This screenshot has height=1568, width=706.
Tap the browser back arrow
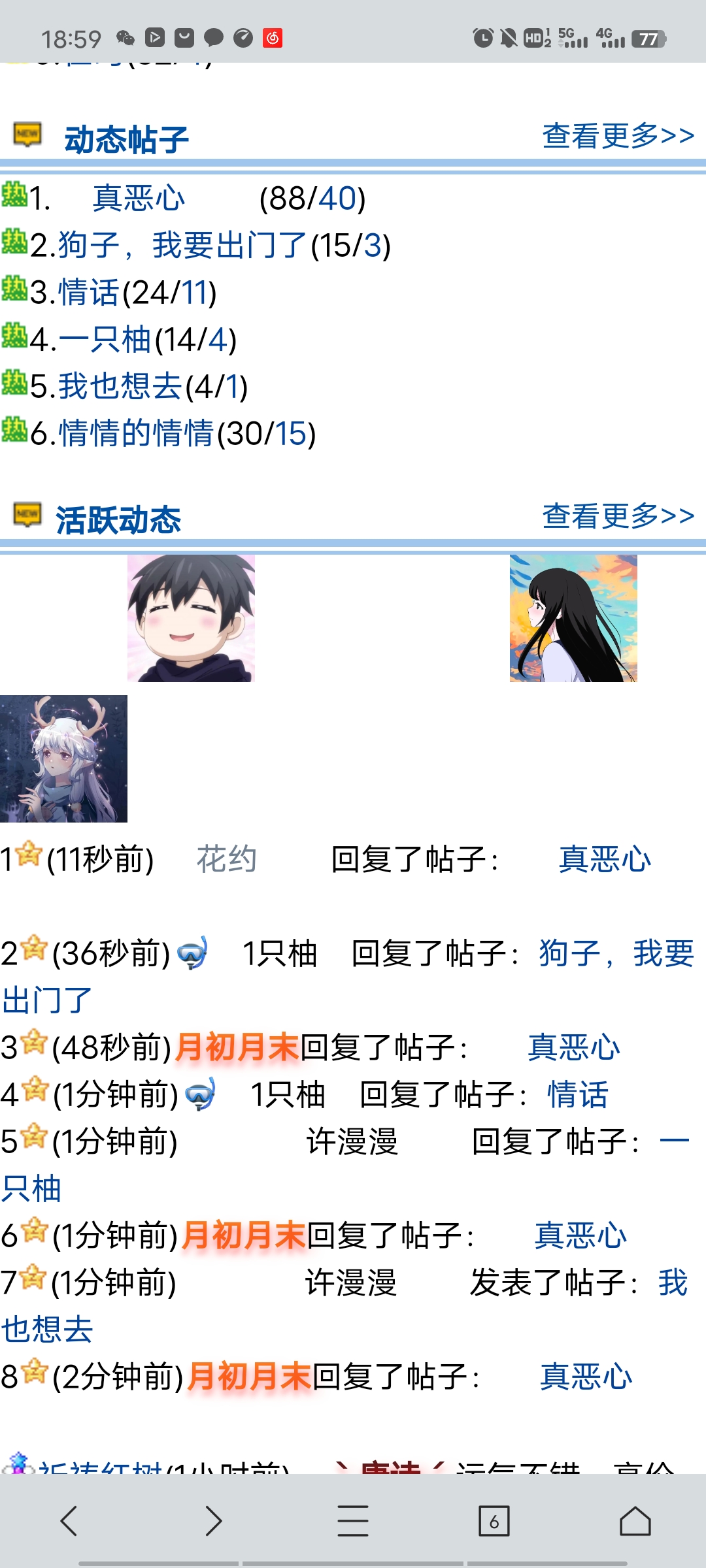point(69,1521)
